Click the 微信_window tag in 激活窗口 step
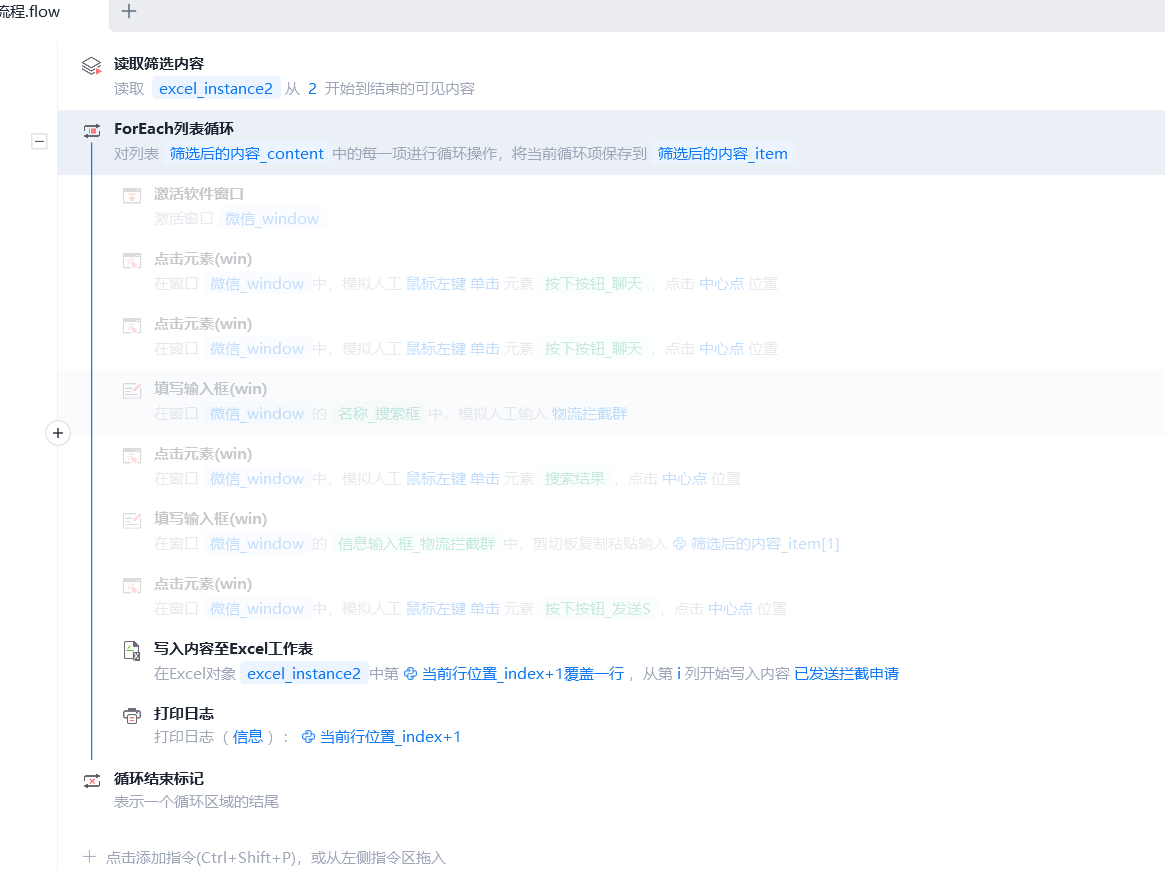 [x=272, y=218]
